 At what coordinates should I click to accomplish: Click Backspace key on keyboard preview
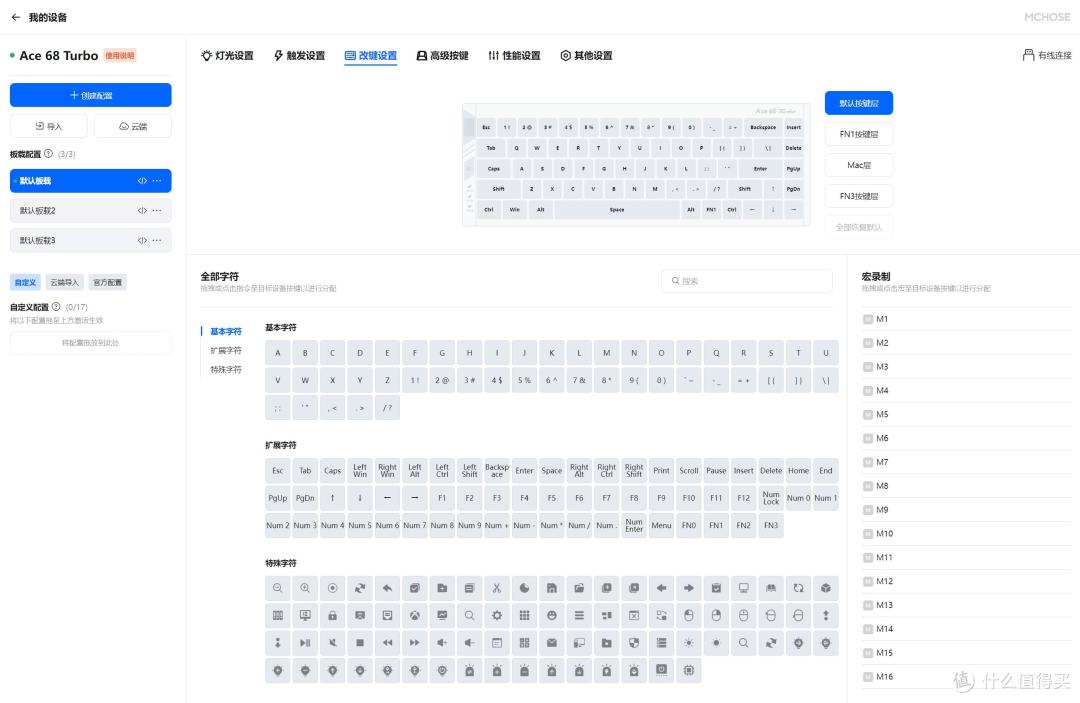pos(762,127)
